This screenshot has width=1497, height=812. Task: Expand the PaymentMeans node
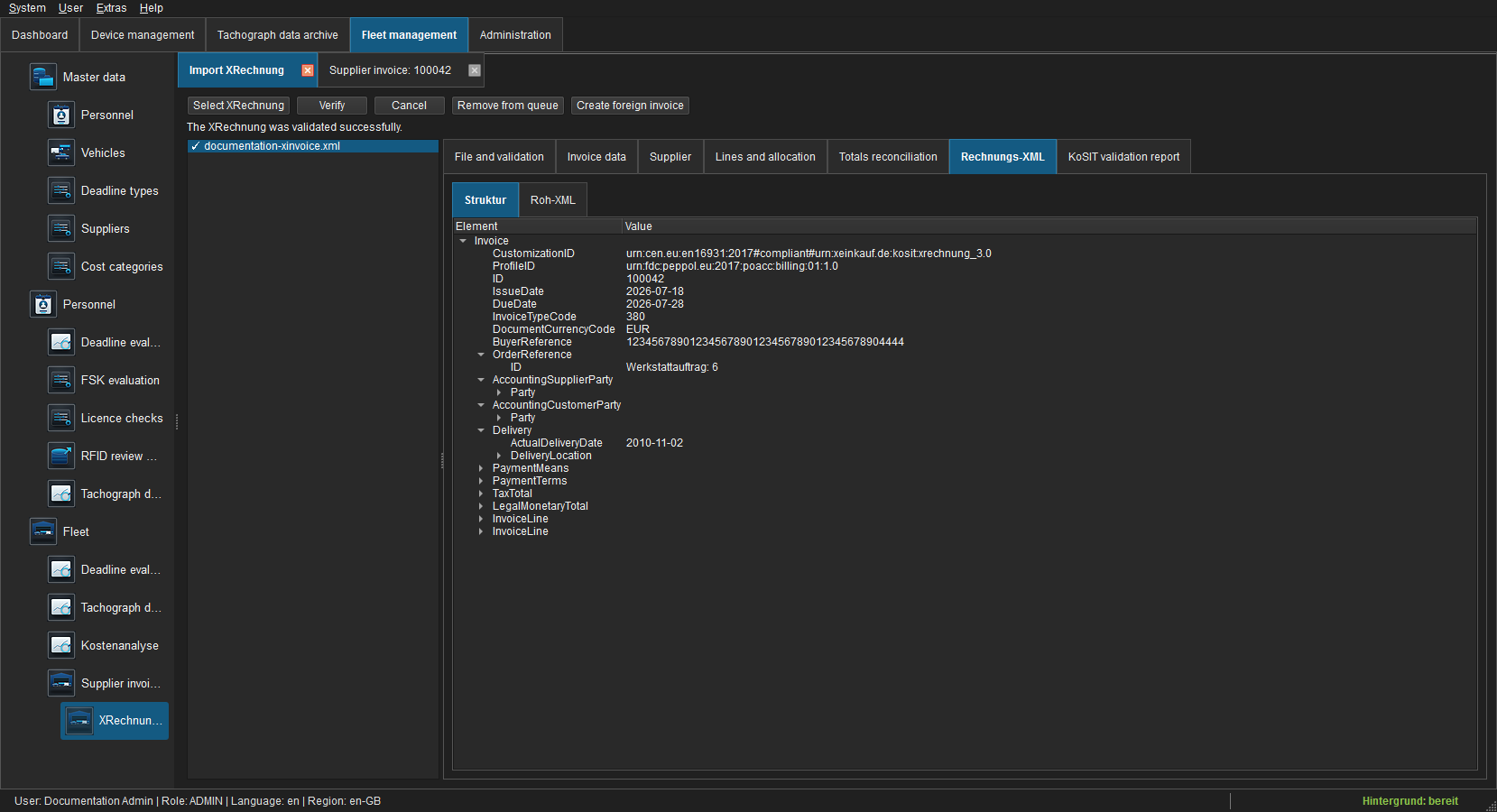[x=481, y=468]
